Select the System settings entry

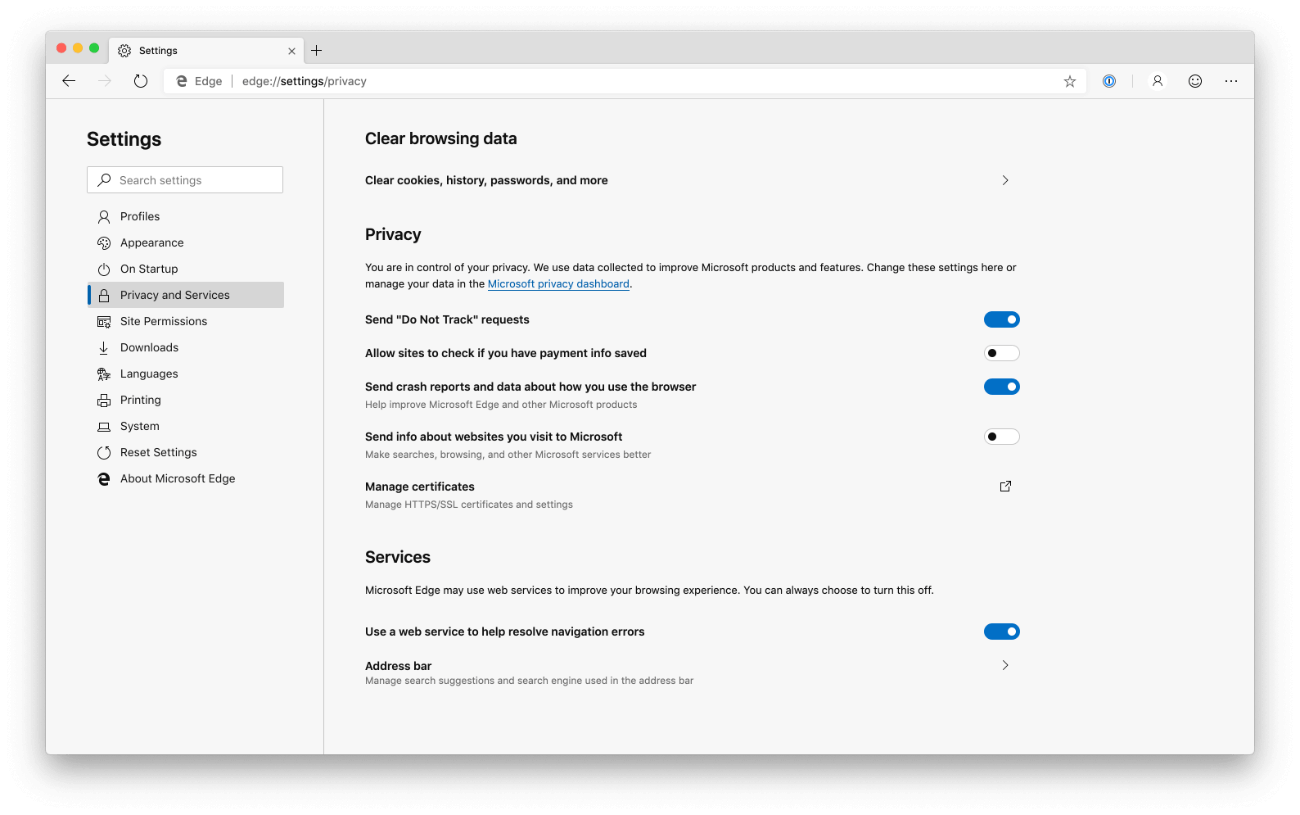[139, 426]
